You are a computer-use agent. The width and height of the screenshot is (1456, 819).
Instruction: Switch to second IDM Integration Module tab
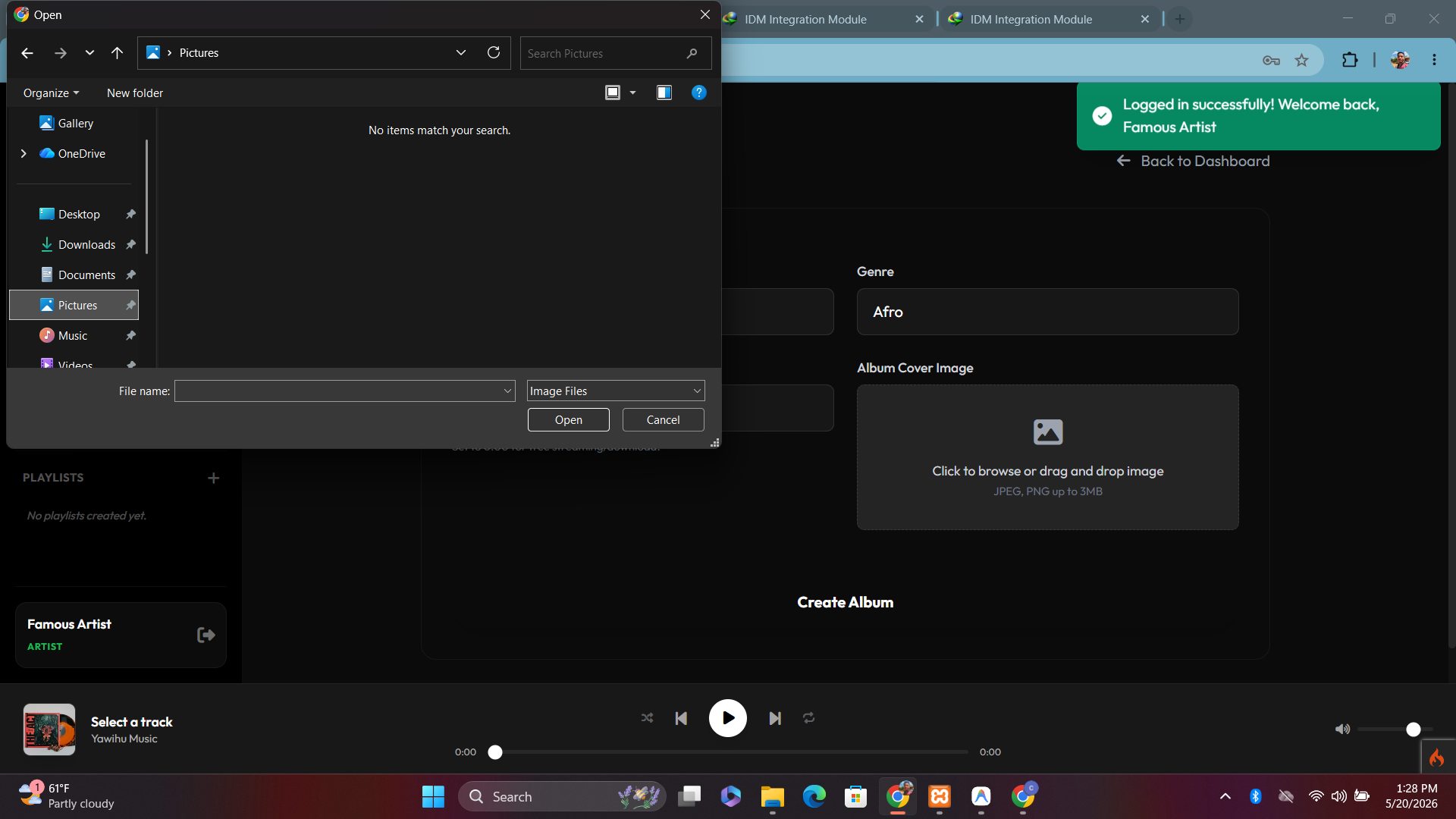coord(1031,19)
